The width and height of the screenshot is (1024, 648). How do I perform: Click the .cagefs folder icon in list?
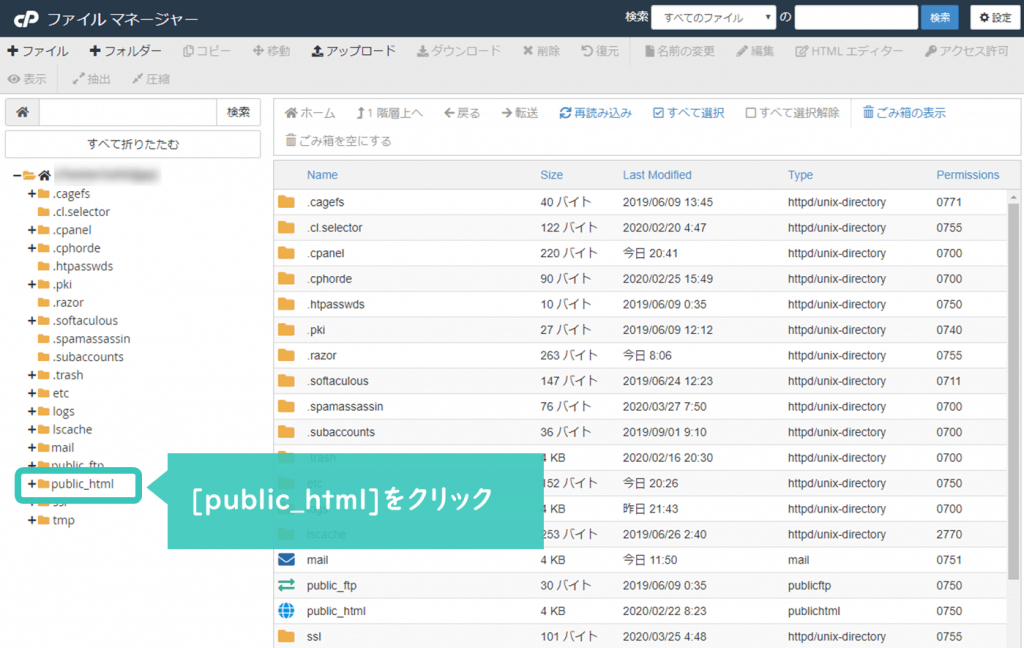coord(286,202)
